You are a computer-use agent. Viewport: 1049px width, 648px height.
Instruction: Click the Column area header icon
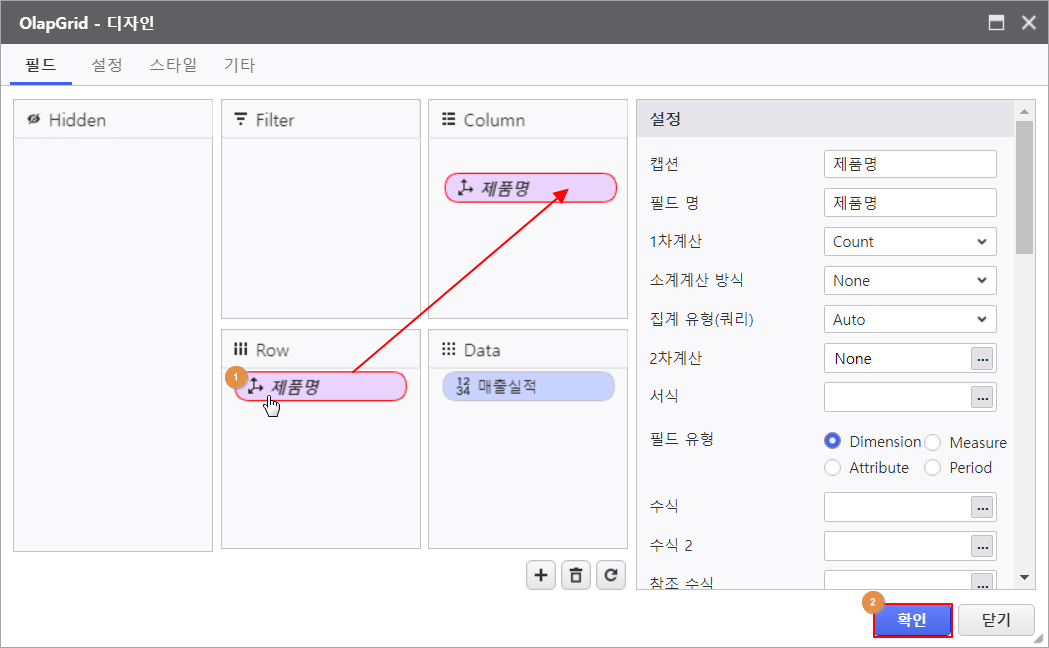(448, 119)
